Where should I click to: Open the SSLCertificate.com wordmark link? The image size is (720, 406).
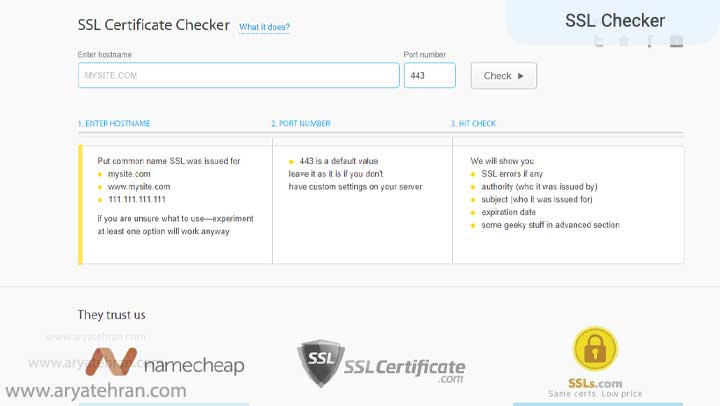[x=405, y=370]
